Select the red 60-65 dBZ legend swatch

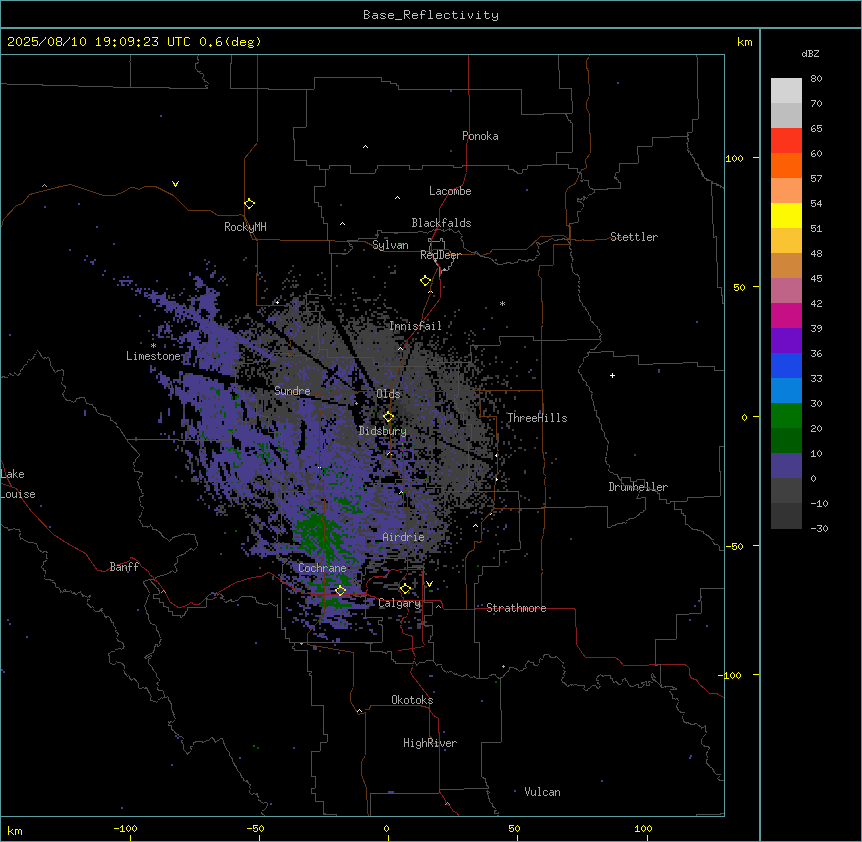click(x=786, y=141)
